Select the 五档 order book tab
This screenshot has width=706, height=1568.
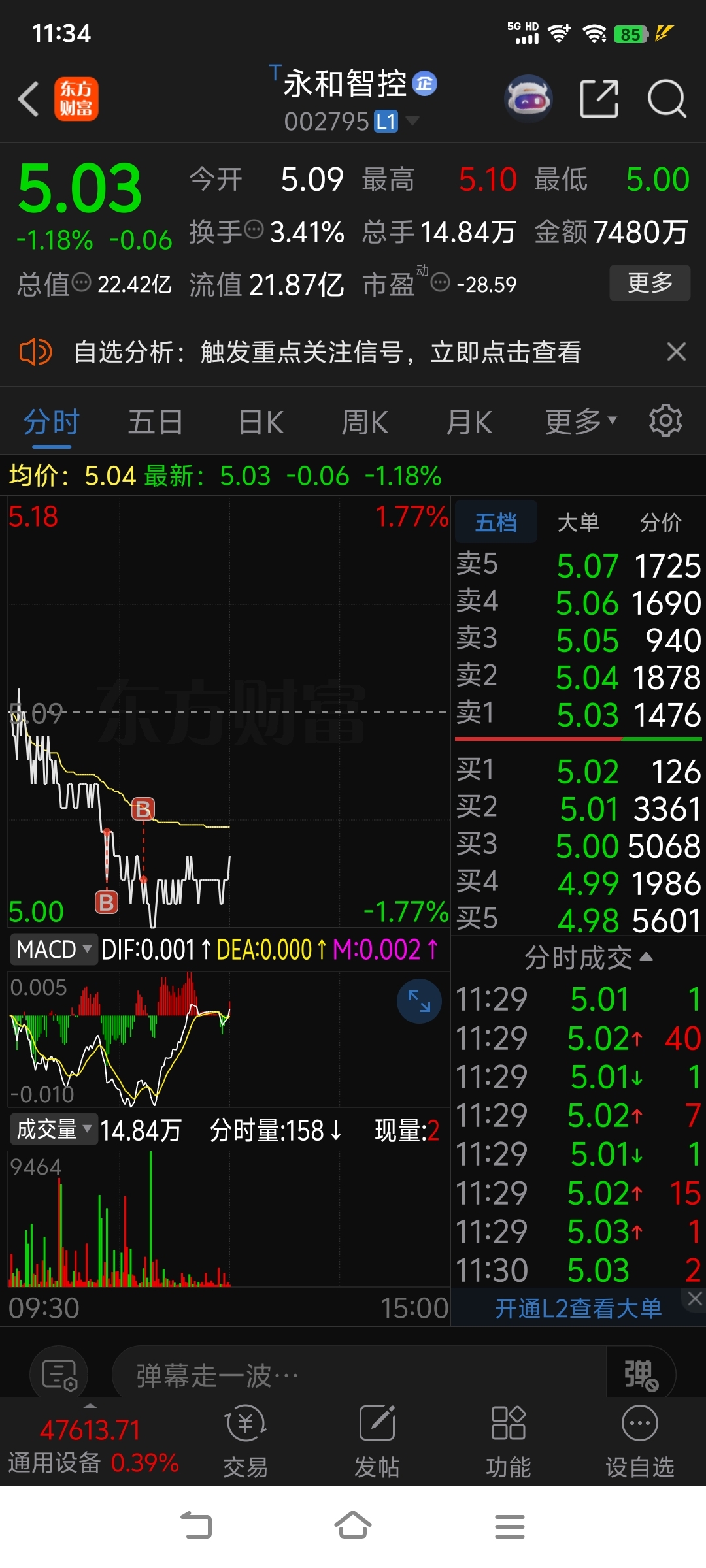pos(496,522)
